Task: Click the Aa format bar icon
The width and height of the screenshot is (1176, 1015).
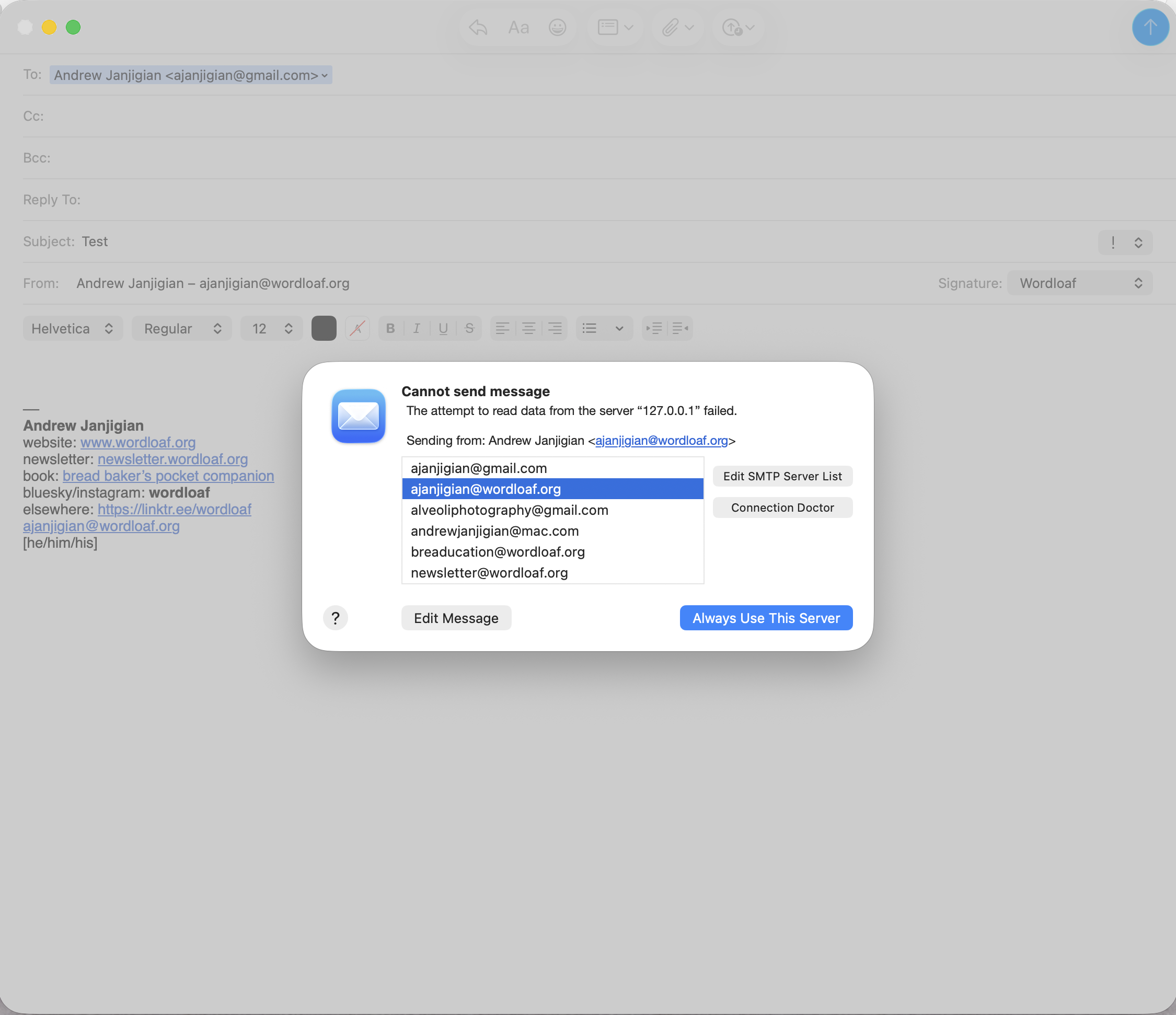Action: 518,27
